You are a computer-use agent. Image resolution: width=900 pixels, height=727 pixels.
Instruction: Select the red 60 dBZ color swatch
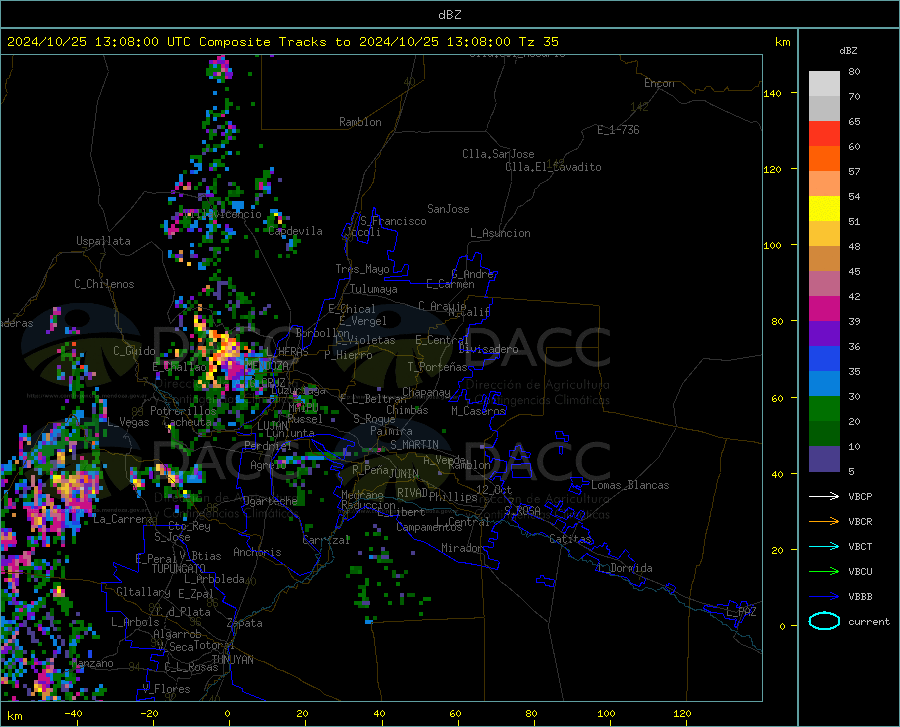pyautogui.click(x=824, y=133)
